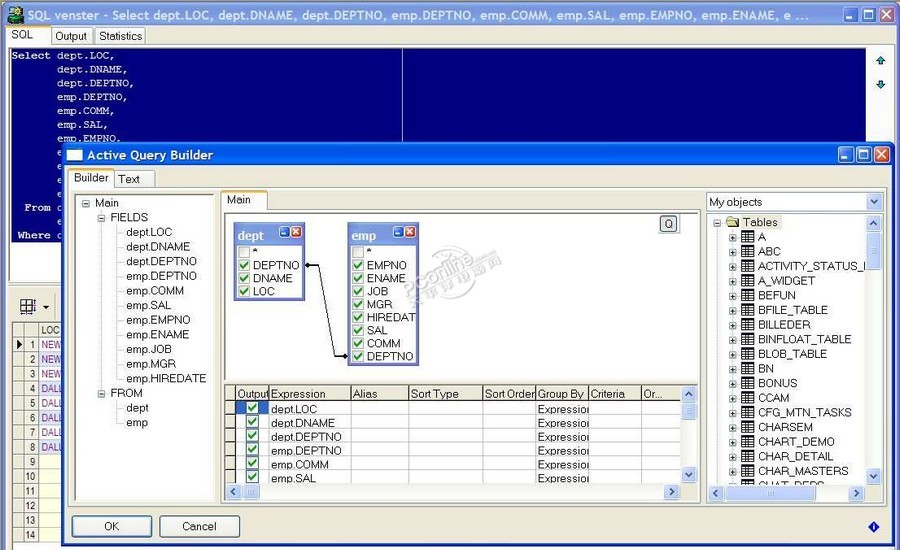Click the Tables folder icon

(732, 222)
